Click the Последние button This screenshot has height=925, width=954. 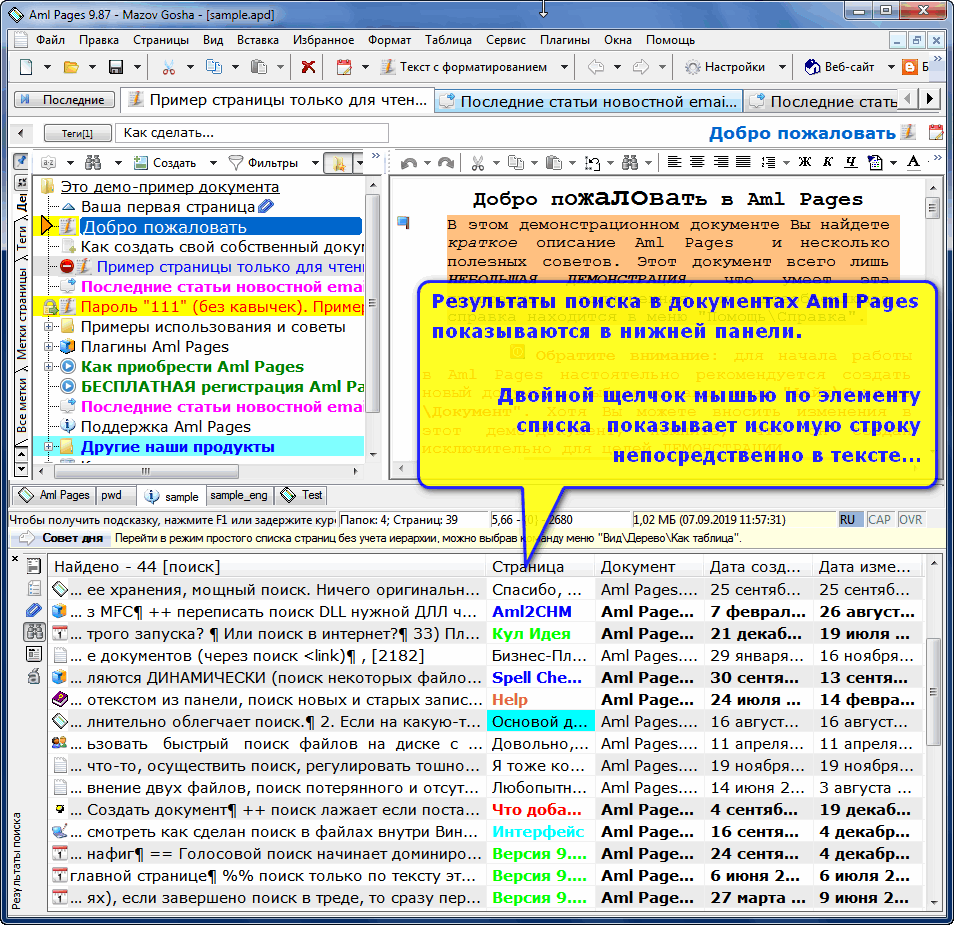coord(64,100)
